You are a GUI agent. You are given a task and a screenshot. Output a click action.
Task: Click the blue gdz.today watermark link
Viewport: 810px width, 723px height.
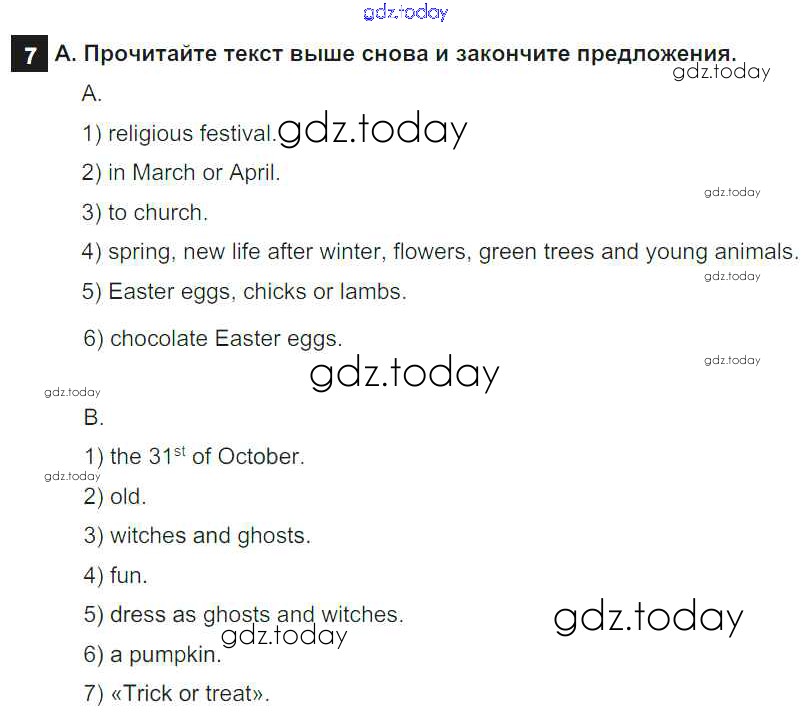click(406, 13)
